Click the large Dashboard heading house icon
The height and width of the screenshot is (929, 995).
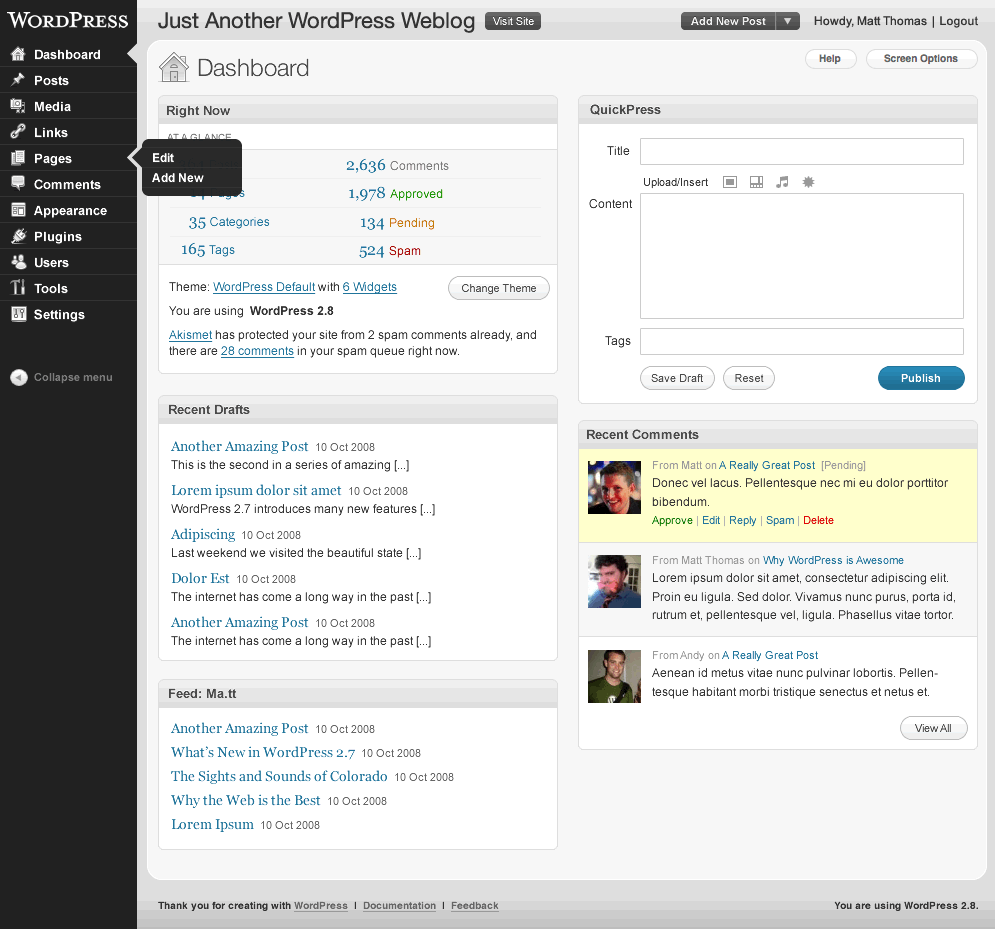pos(174,67)
